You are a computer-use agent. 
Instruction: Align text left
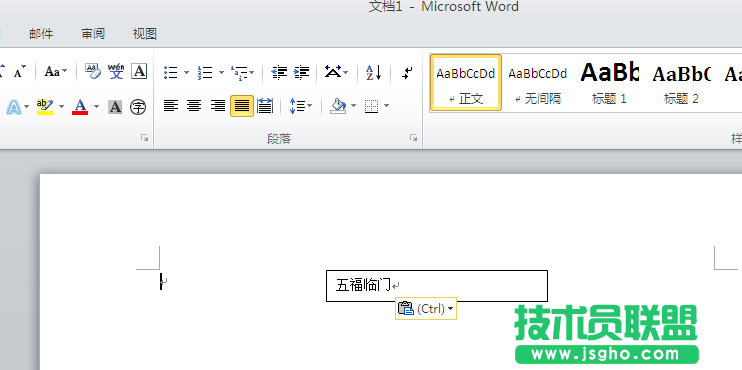pos(171,106)
